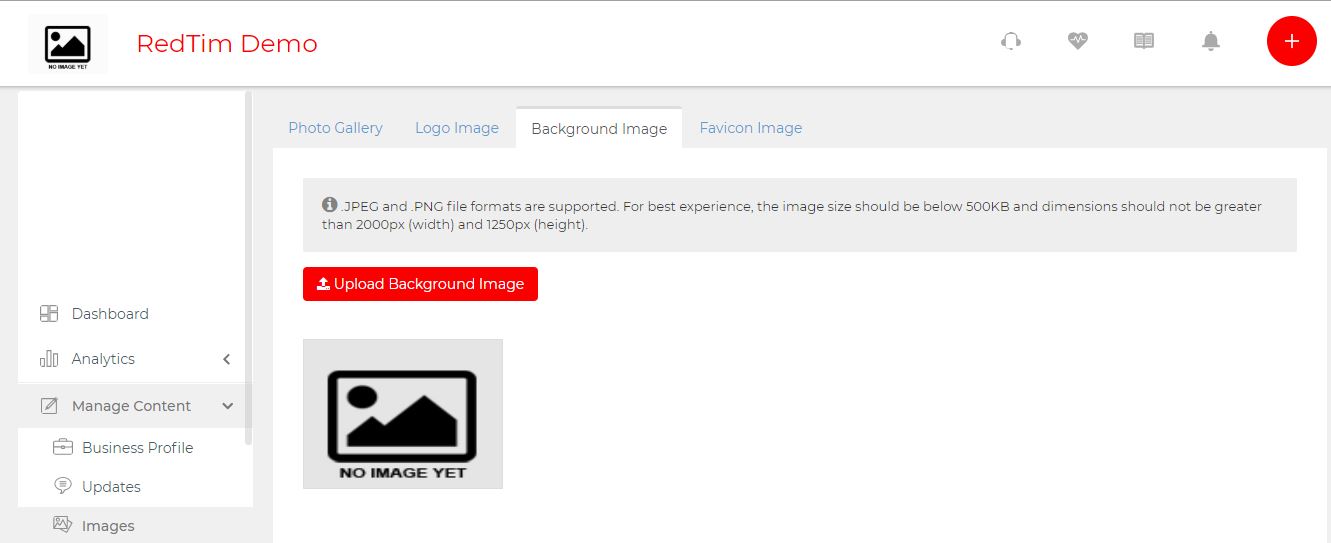Image resolution: width=1331 pixels, height=543 pixels.
Task: Collapse the Manage Content chevron
Action: point(228,406)
